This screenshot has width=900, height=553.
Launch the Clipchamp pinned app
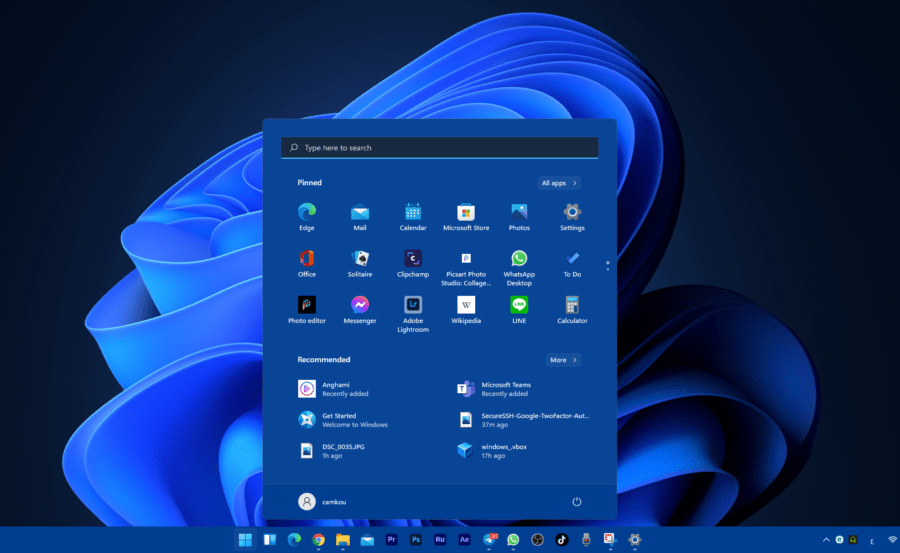(x=413, y=258)
